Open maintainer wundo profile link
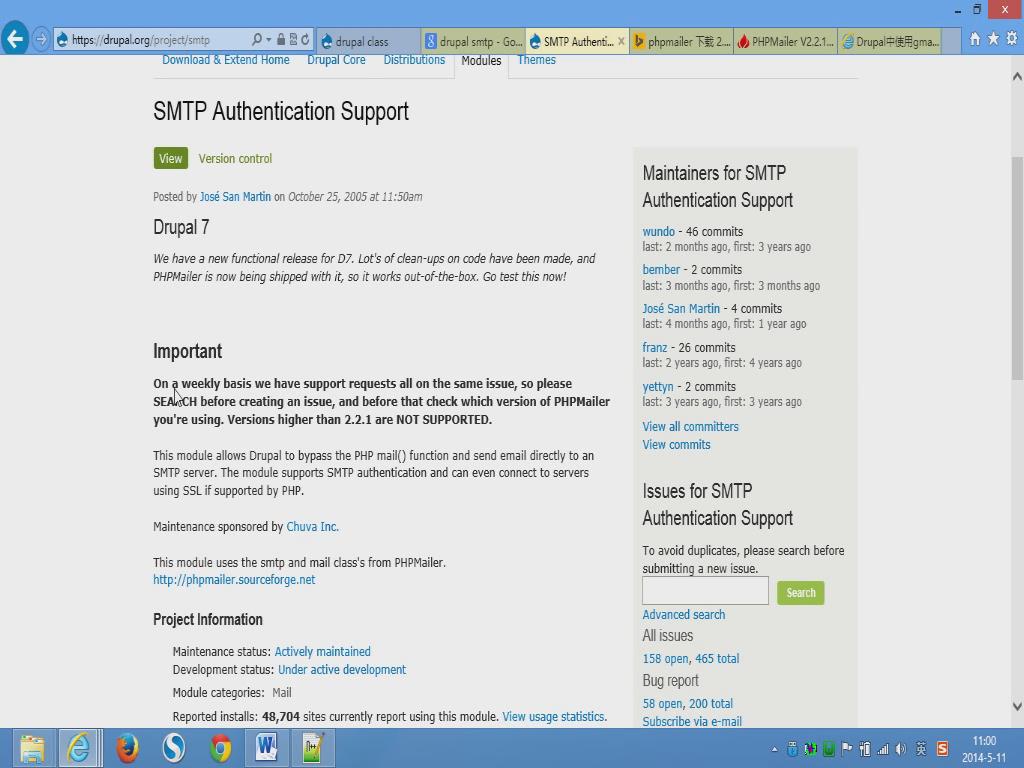Viewport: 1024px width, 768px height. pos(658,232)
